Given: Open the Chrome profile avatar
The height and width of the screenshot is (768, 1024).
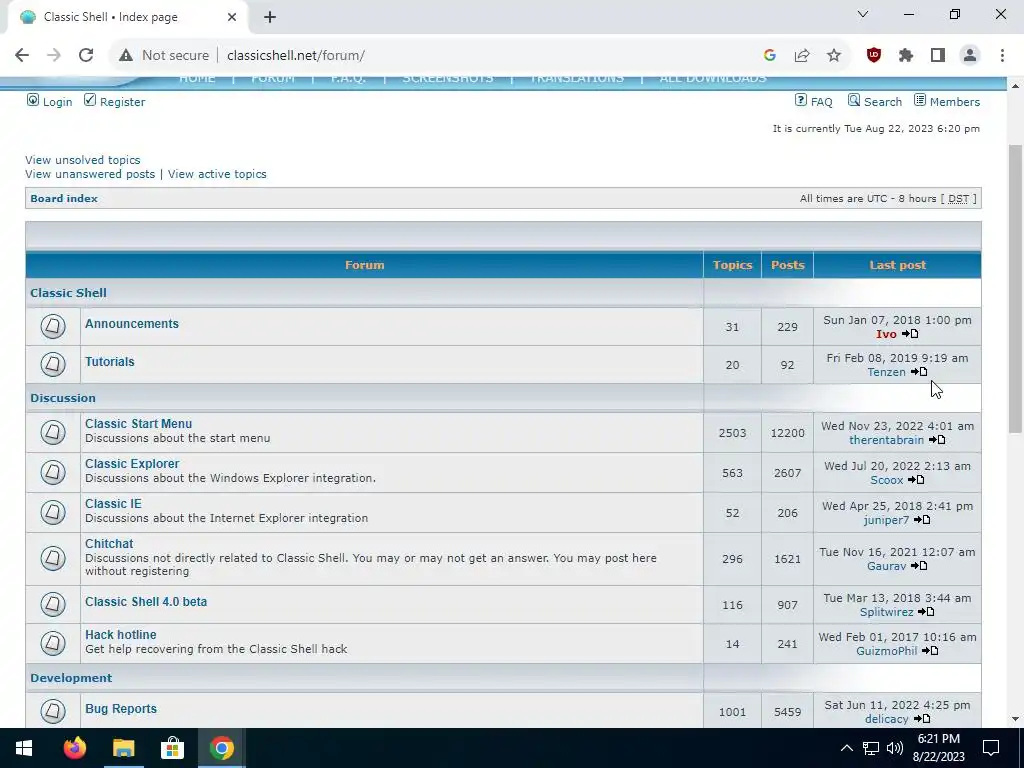Looking at the screenshot, I should 970,56.
